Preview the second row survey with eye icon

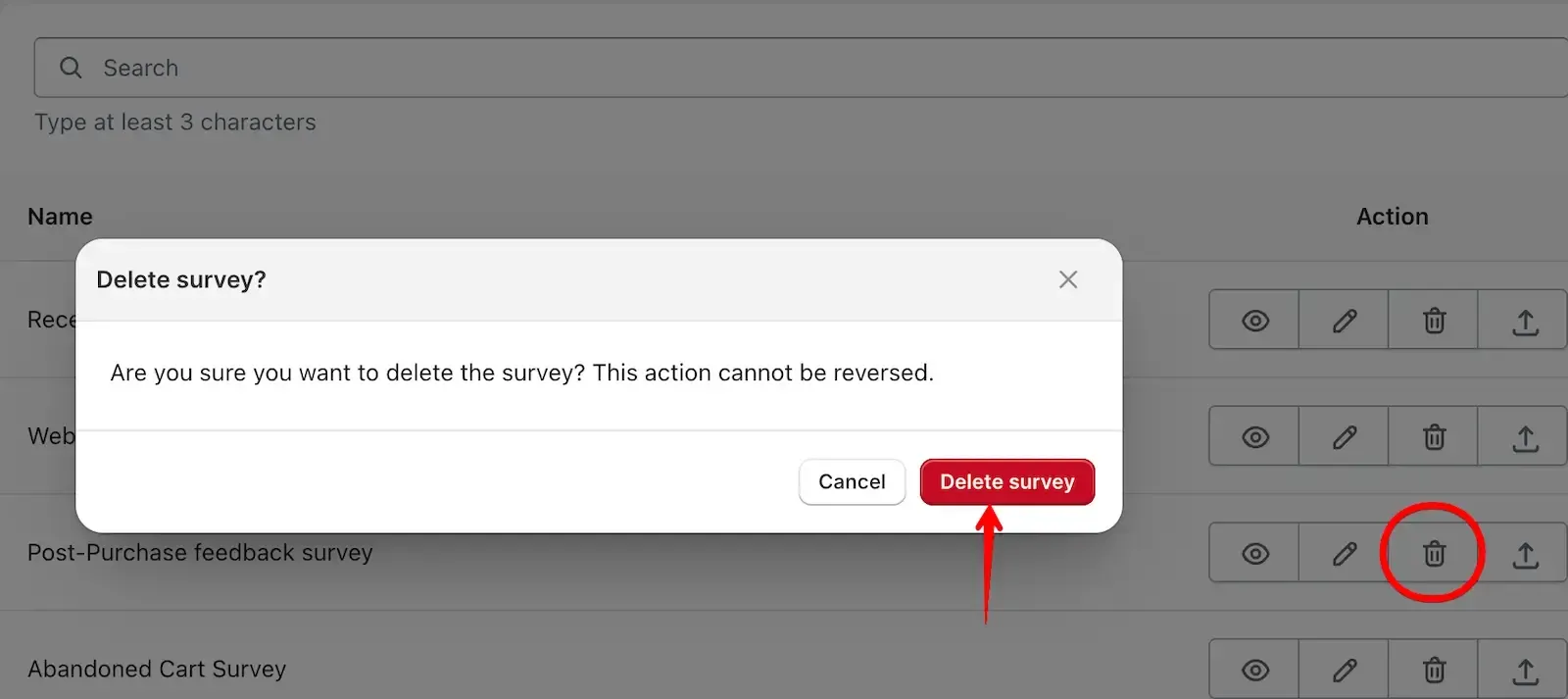point(1254,436)
